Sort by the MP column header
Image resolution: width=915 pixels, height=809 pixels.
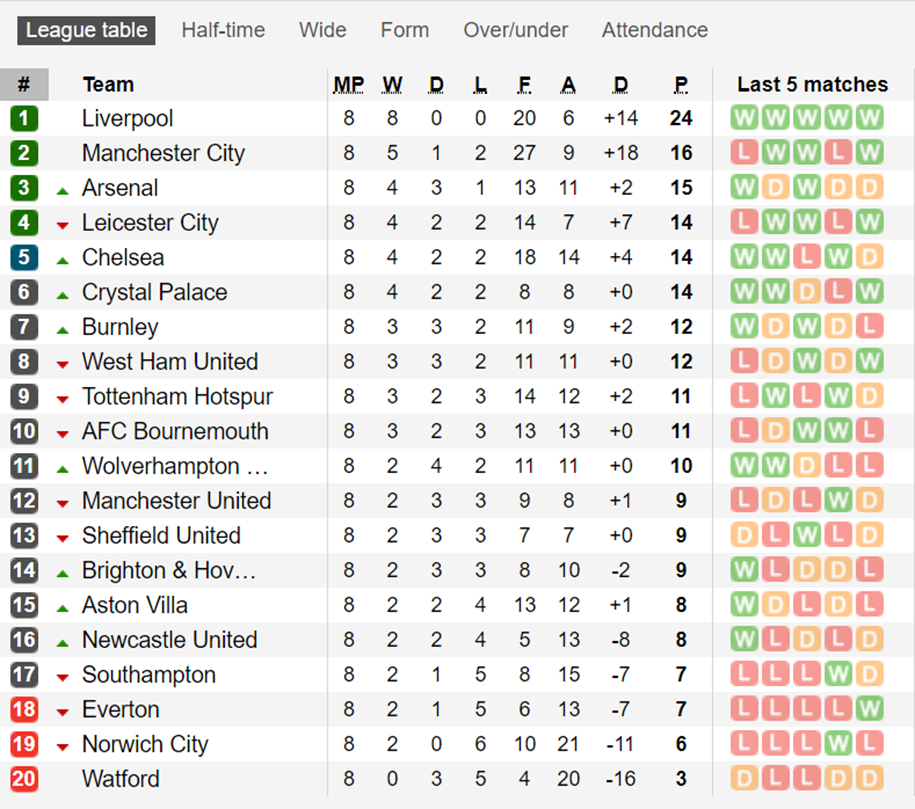pyautogui.click(x=348, y=85)
